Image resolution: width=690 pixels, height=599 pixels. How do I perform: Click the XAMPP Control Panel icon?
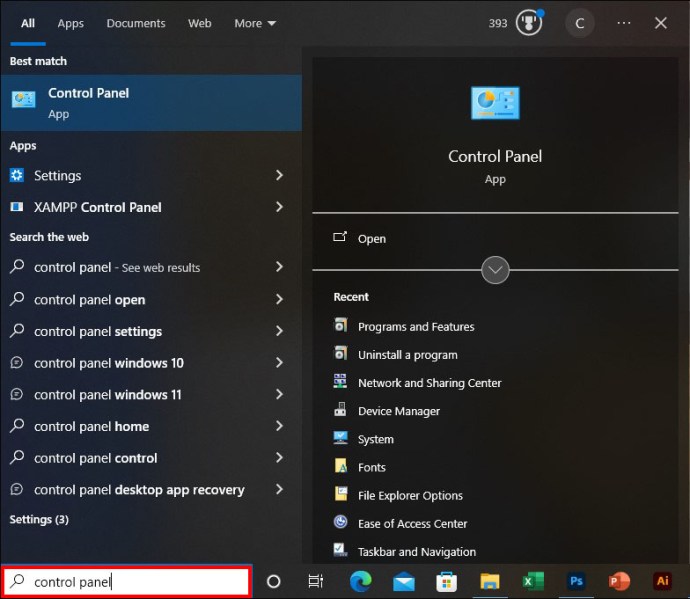[x=17, y=207]
